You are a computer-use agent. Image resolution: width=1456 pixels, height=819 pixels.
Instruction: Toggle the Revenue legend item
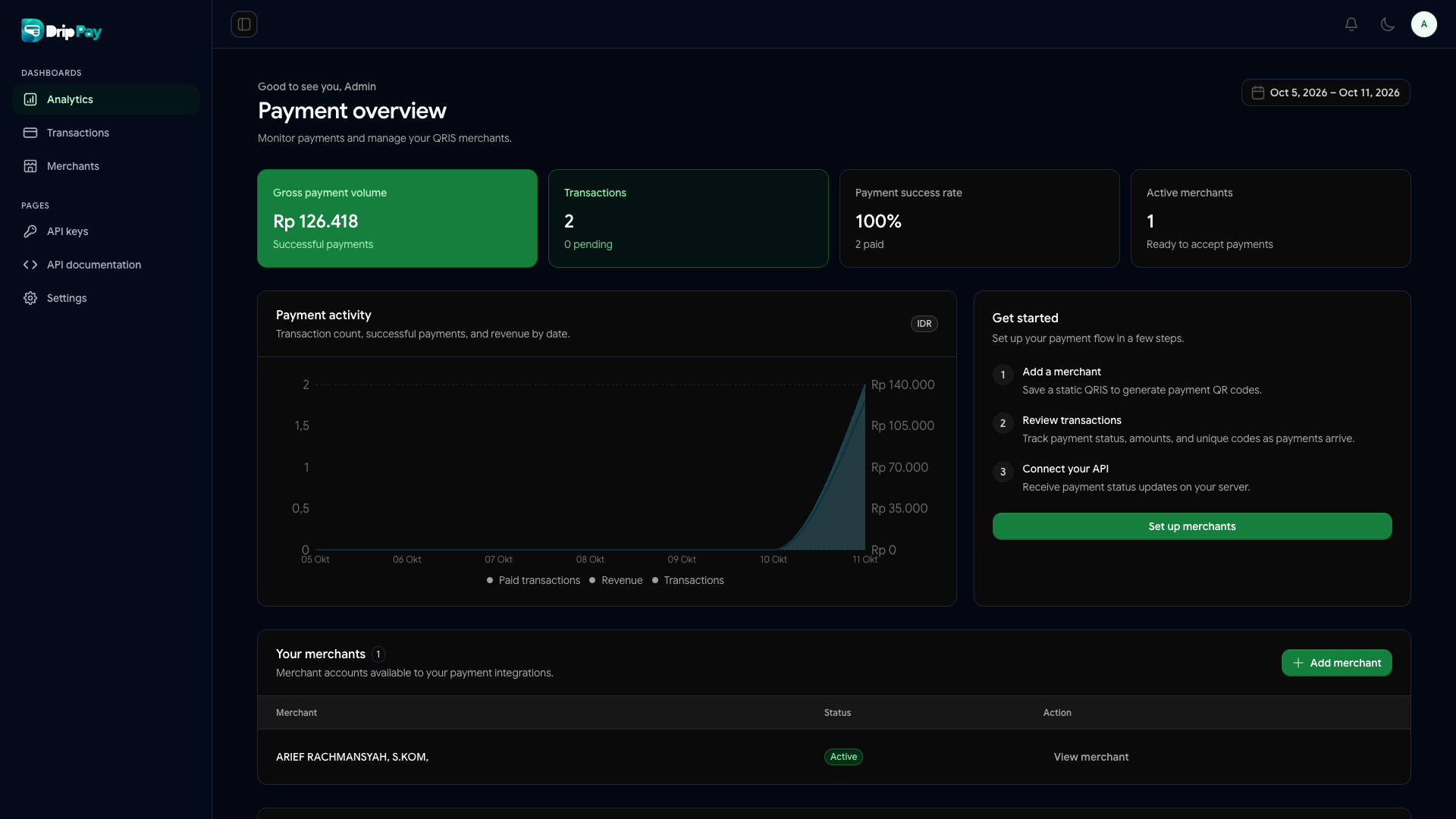616,580
